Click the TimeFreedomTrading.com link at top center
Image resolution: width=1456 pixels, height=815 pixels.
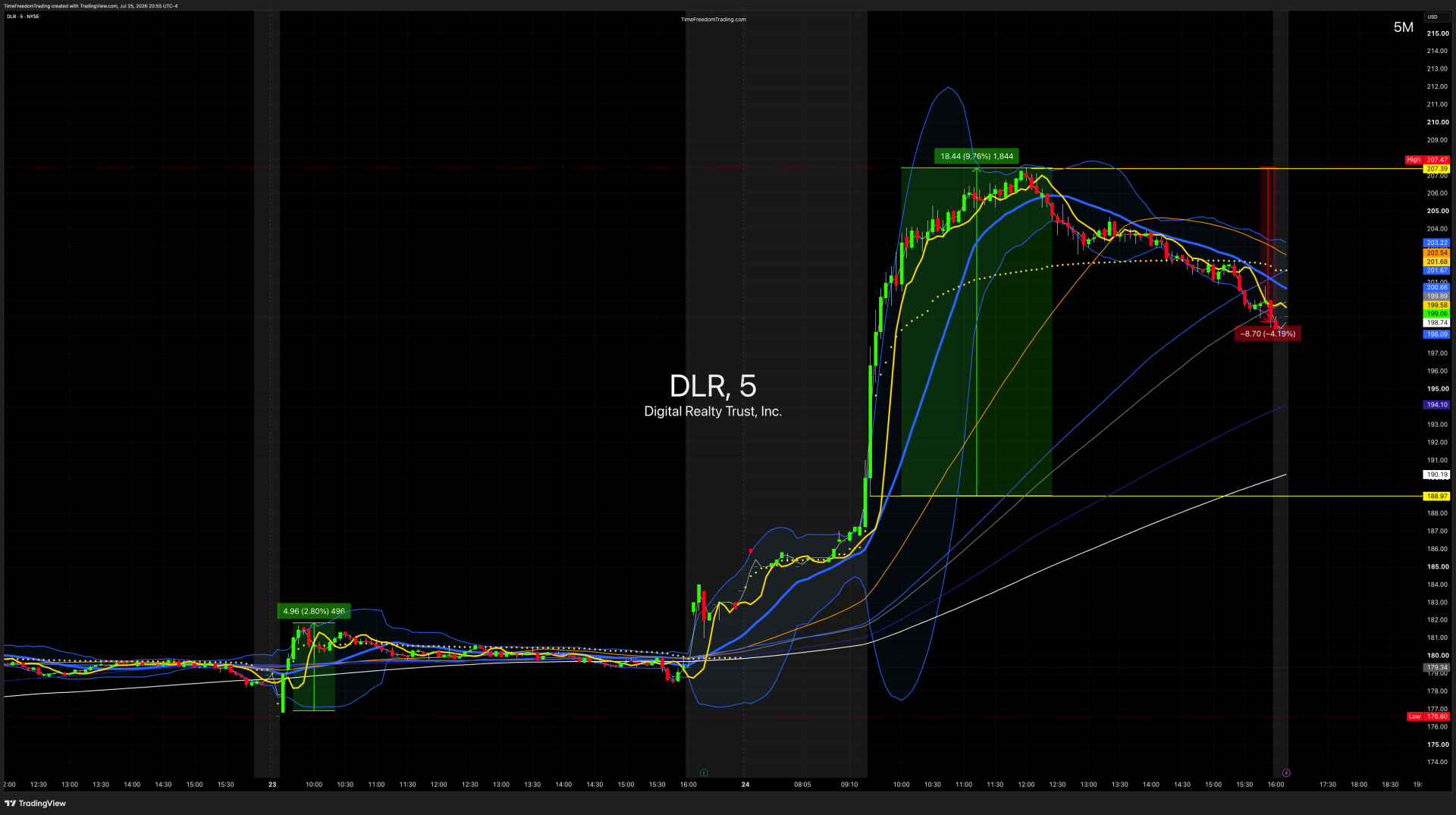(714, 20)
